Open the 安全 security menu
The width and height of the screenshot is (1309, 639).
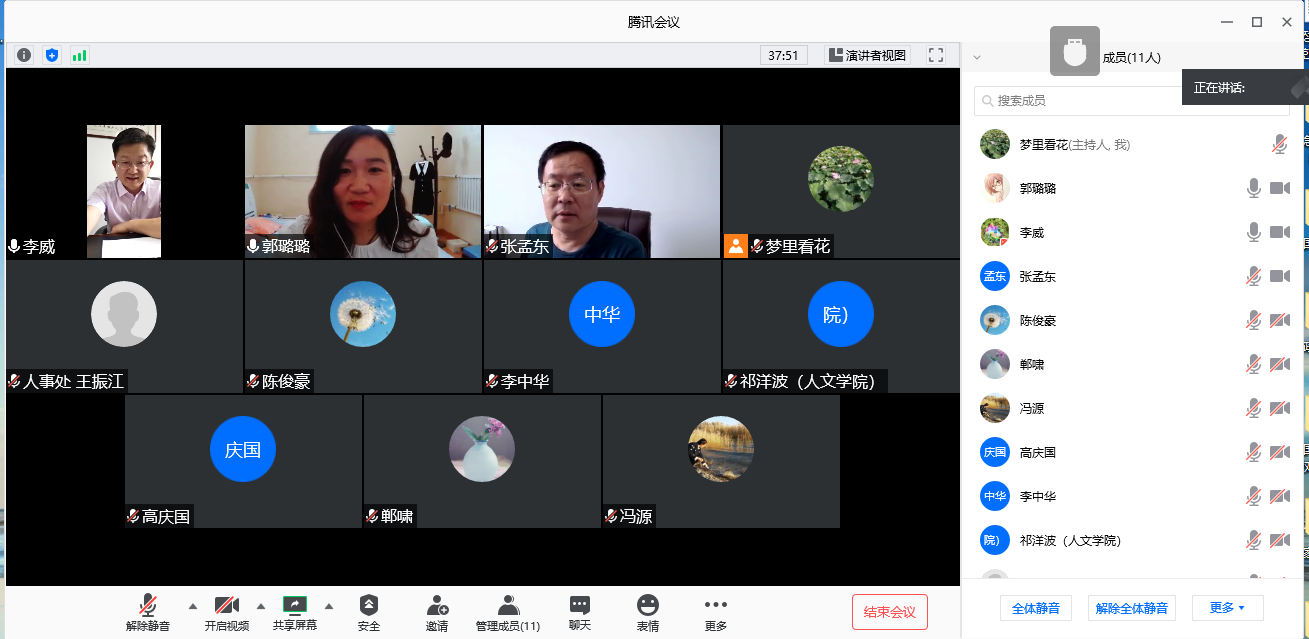coord(369,612)
